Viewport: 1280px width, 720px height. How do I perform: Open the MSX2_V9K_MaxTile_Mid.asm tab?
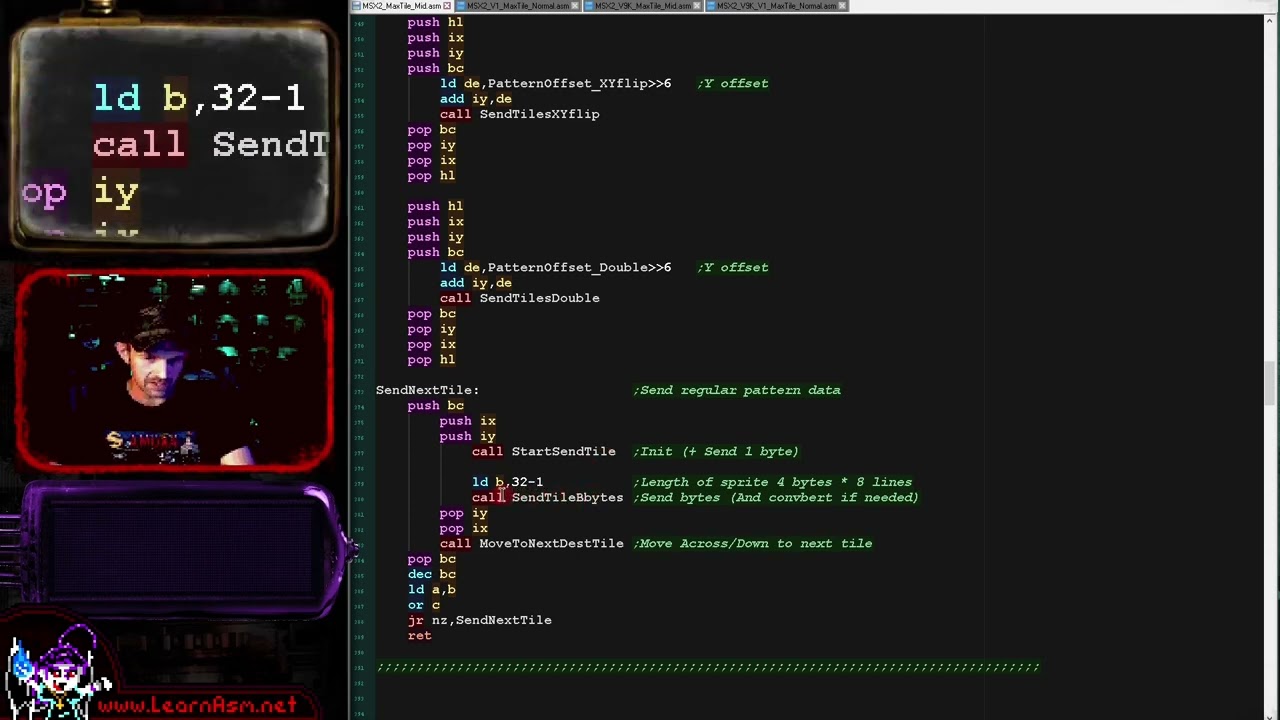coord(643,6)
